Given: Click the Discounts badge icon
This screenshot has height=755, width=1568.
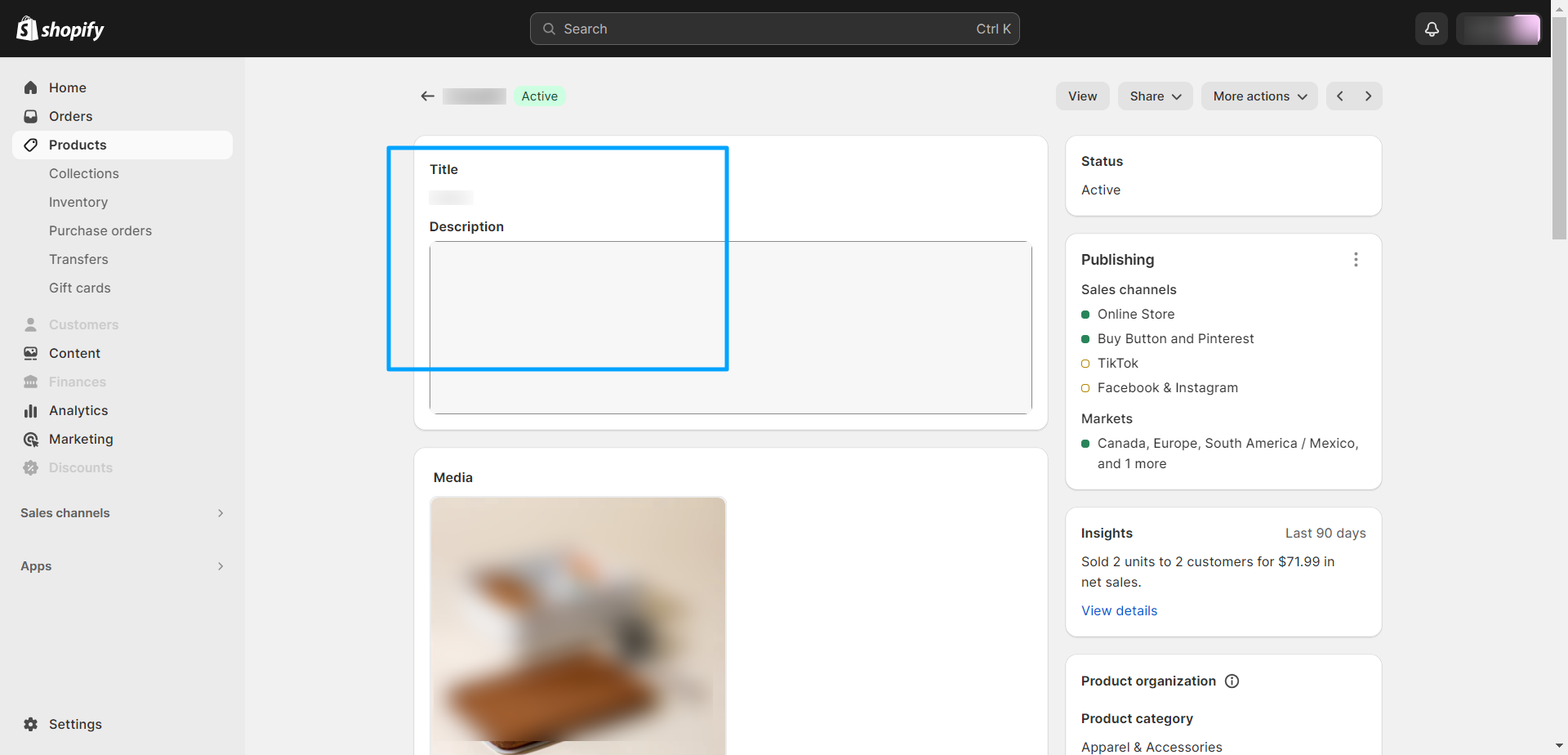Looking at the screenshot, I should point(31,467).
